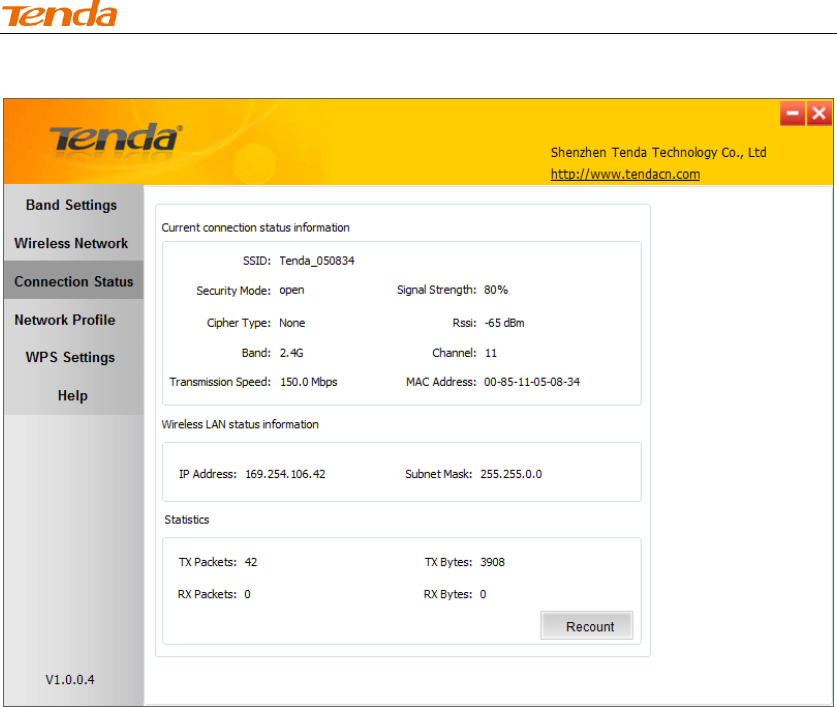Screen dimensions: 837x707
Task: Click Shenzhen Tenda Technology Co., Ltd text
Action: pos(658,153)
